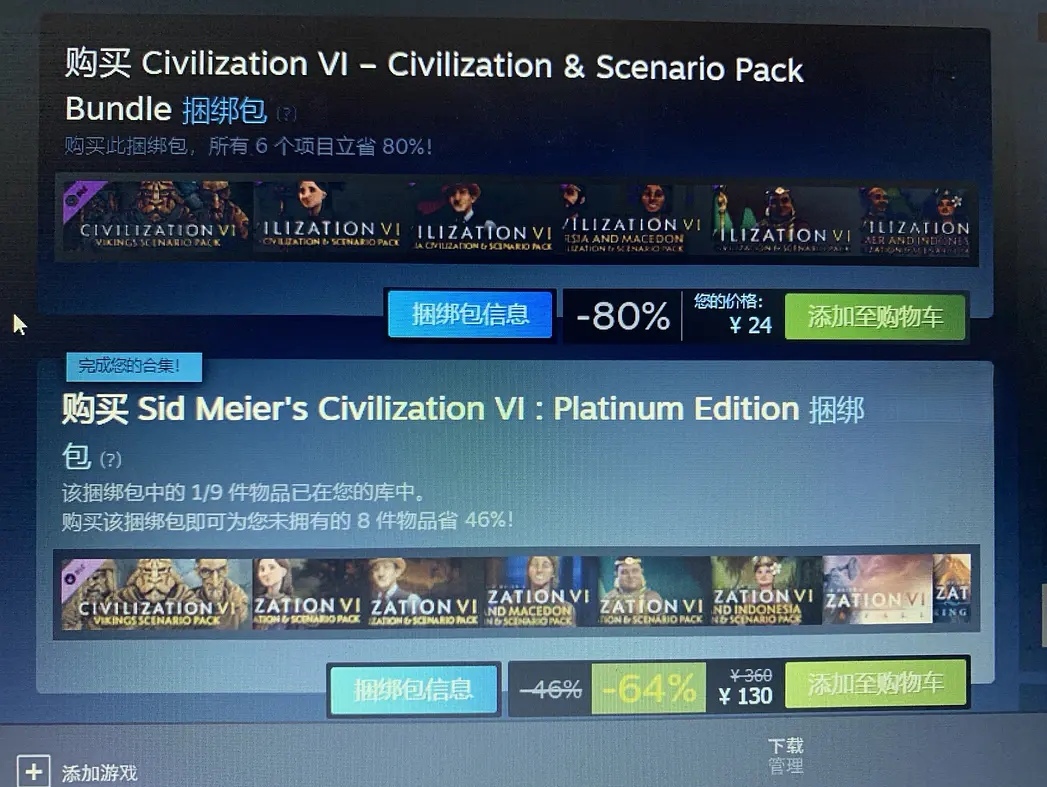Click Persia and Macedon thumbnail in first bundle
The image size is (1047, 787).
(x=630, y=220)
